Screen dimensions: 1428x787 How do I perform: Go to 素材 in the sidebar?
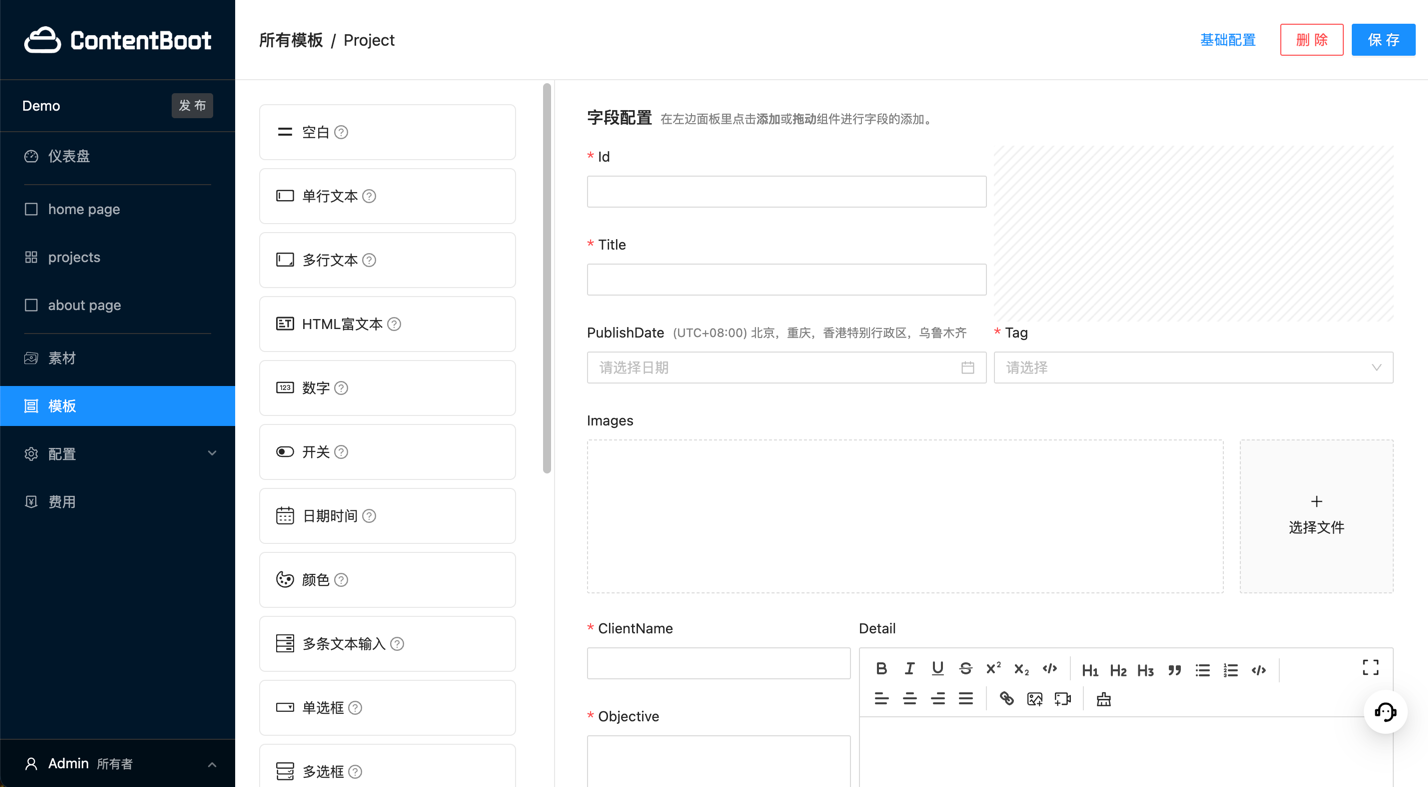click(x=62, y=358)
